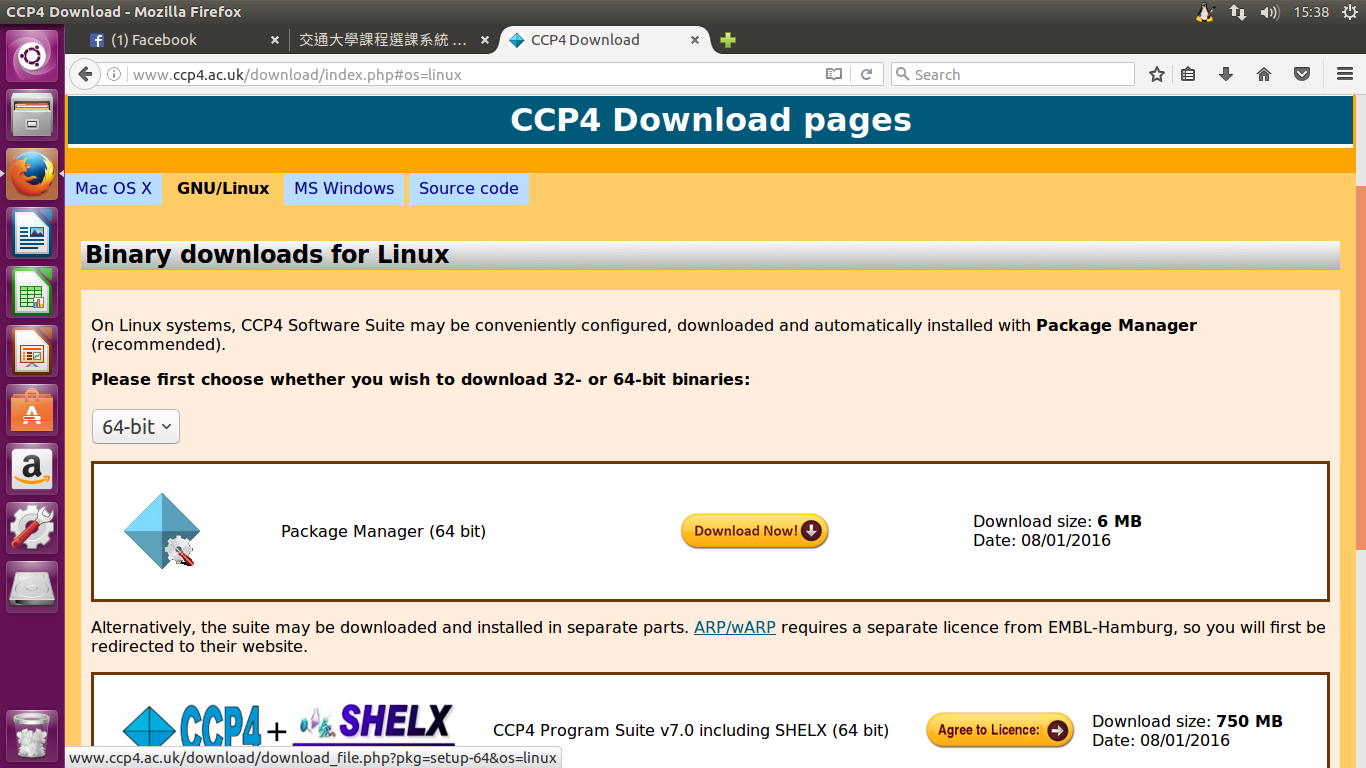Open new tab with green plus icon
1366x768 pixels.
pos(728,40)
